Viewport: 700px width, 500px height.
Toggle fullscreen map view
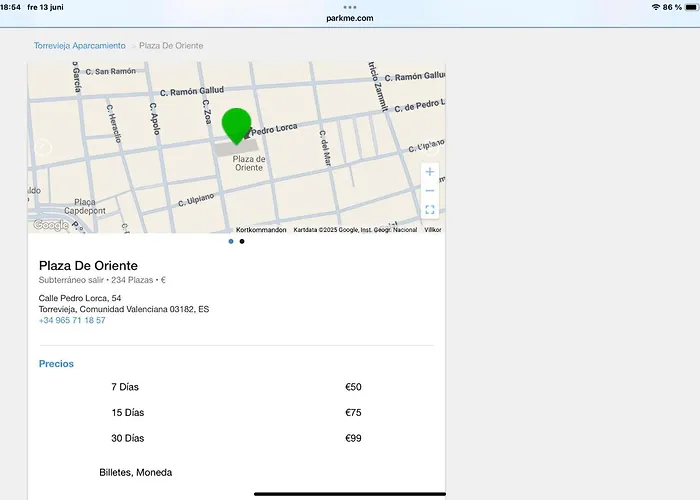[430, 210]
